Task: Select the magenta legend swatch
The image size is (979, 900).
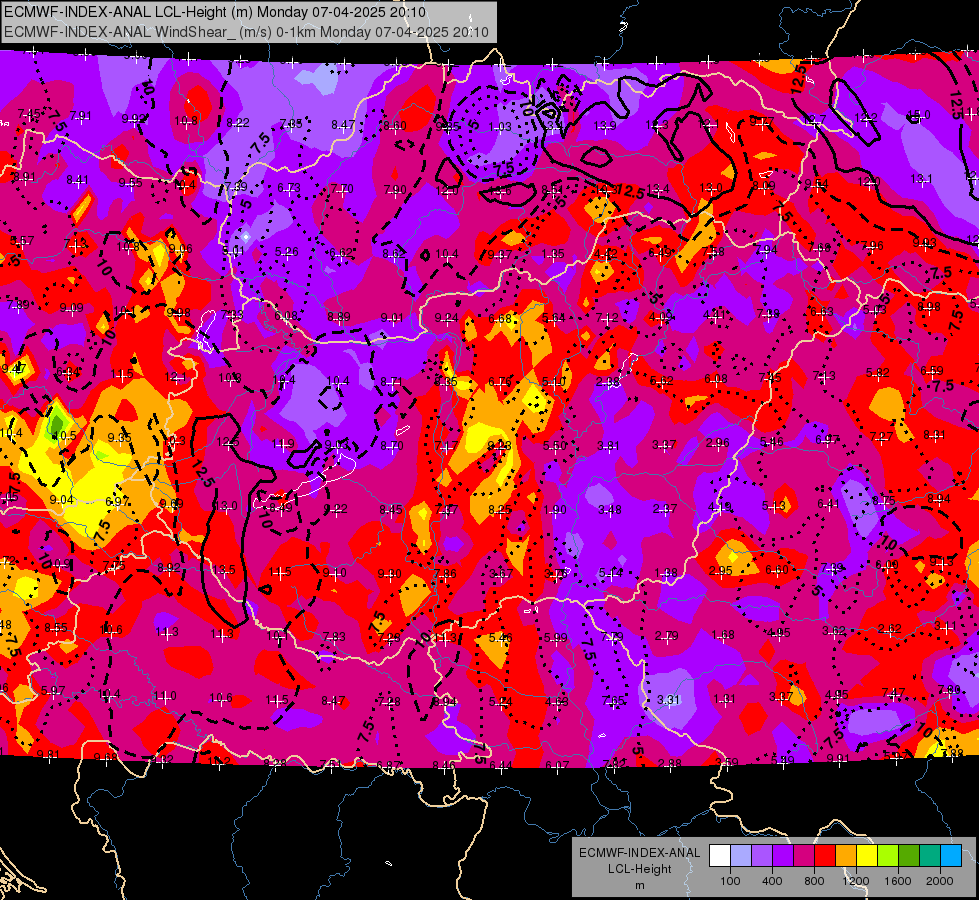Action: (804, 855)
